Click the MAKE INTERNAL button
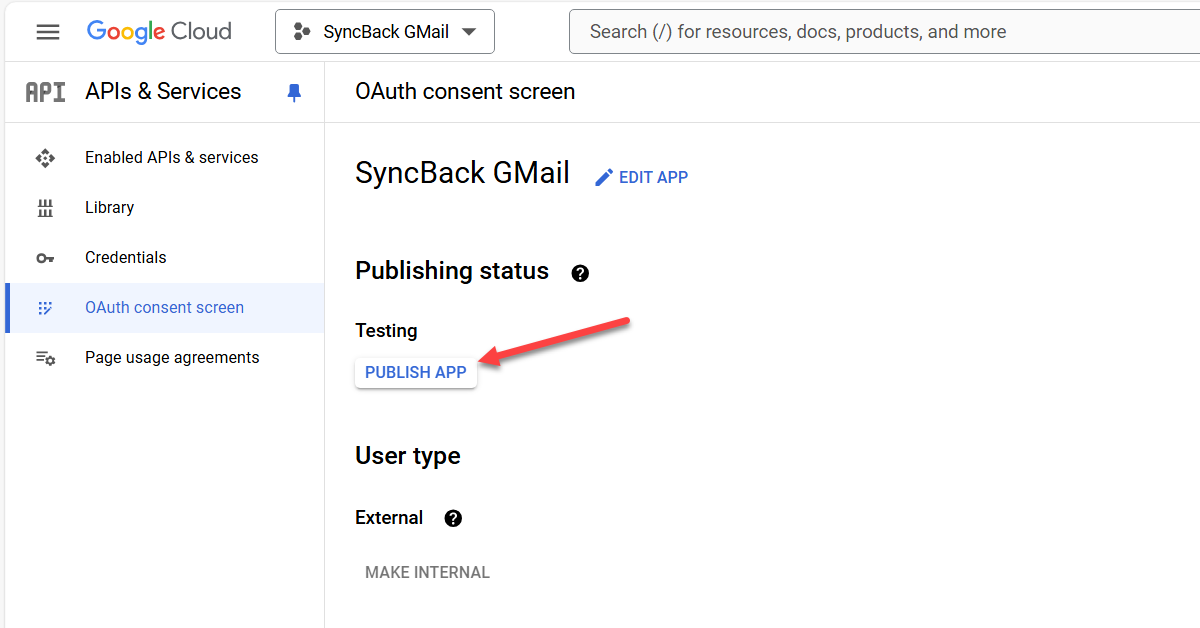Screen dimensions: 1200x628 point(427,572)
